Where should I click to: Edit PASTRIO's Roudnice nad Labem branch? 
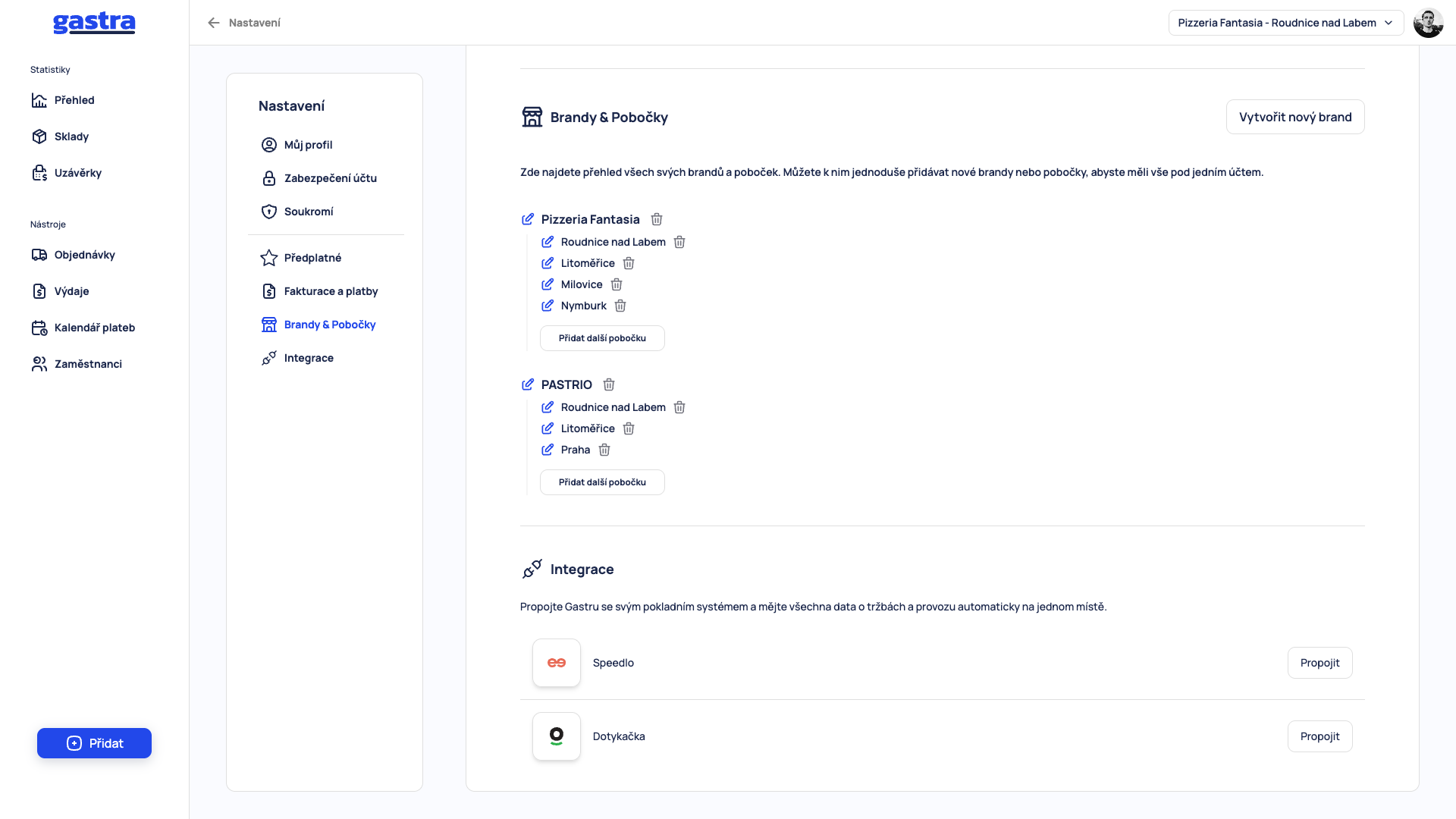point(548,407)
